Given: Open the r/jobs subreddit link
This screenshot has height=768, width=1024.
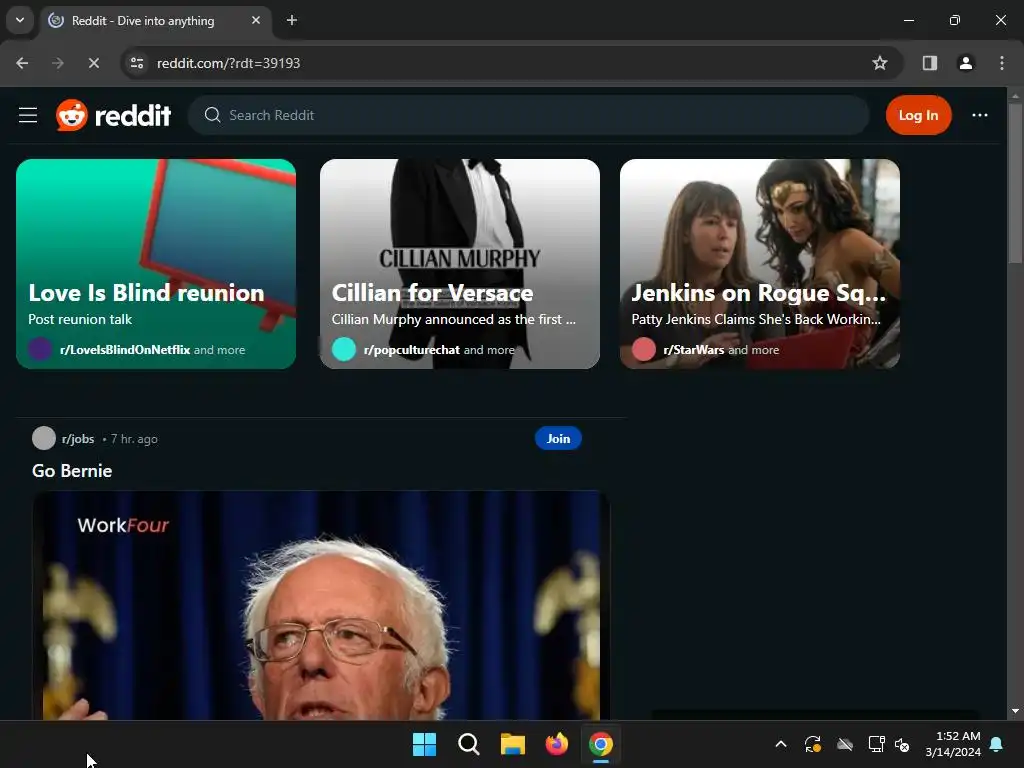Looking at the screenshot, I should pyautogui.click(x=78, y=439).
